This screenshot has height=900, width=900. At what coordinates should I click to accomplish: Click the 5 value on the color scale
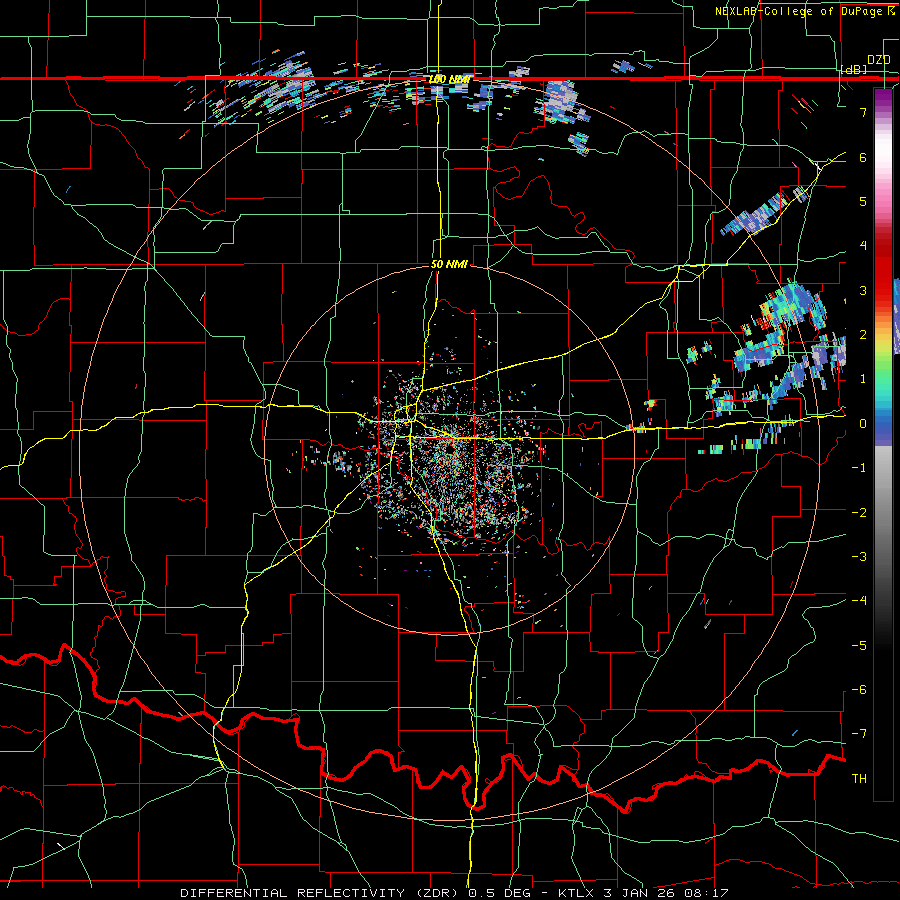[863, 201]
